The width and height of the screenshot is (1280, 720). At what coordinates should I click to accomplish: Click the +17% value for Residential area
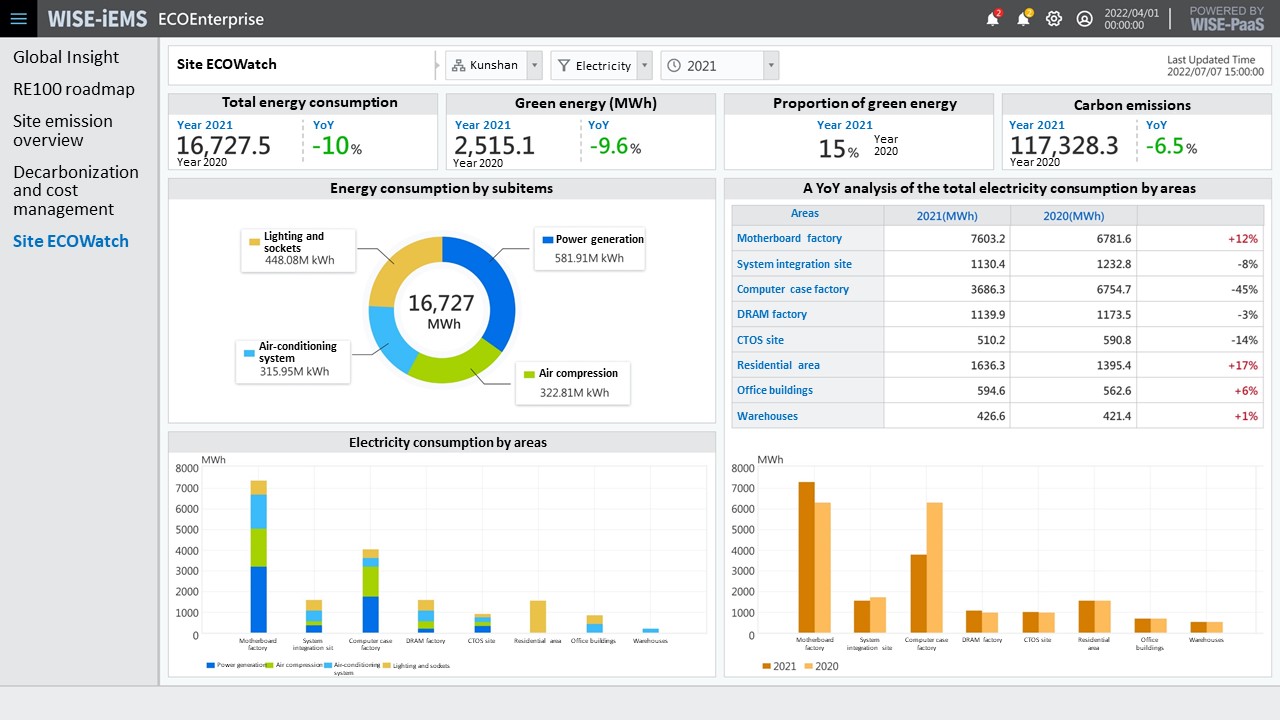pyautogui.click(x=1243, y=366)
